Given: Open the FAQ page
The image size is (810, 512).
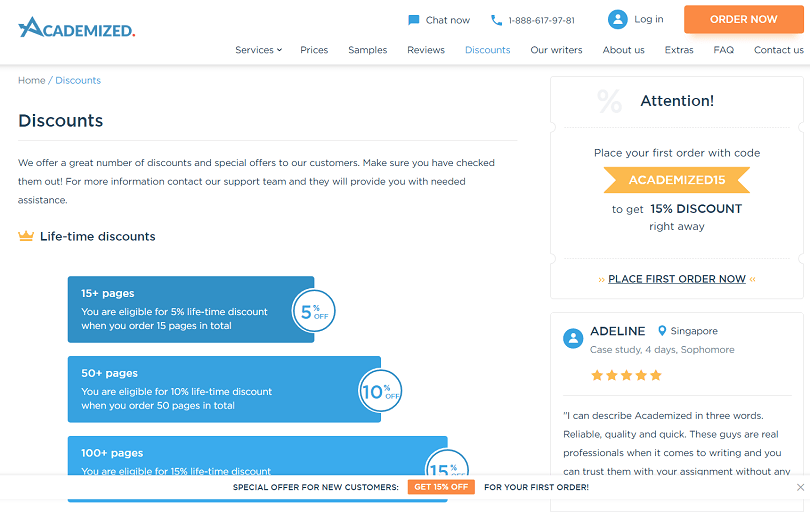Looking at the screenshot, I should coord(723,50).
